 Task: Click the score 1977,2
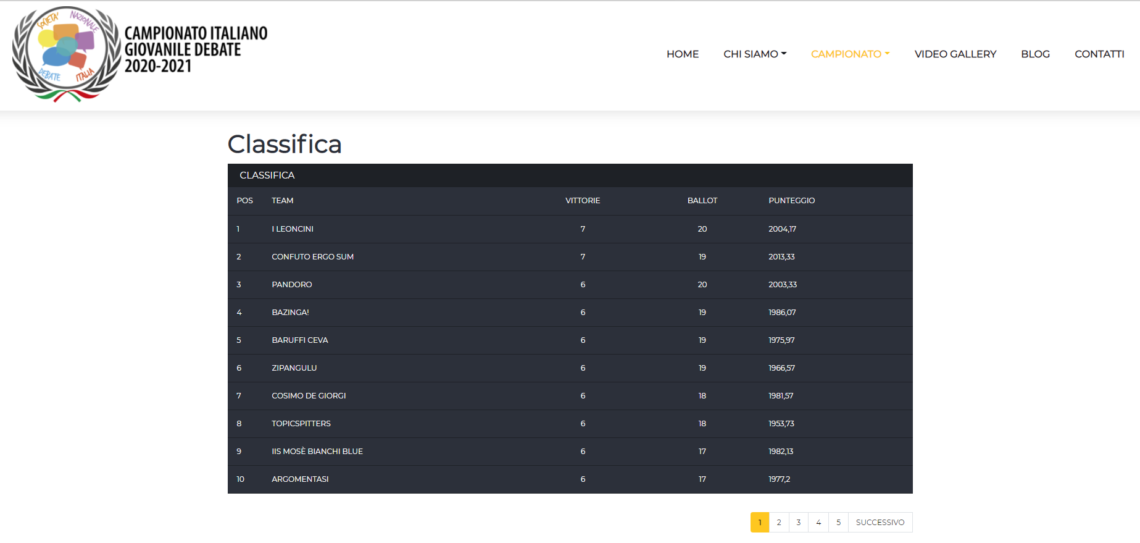[x=779, y=479]
